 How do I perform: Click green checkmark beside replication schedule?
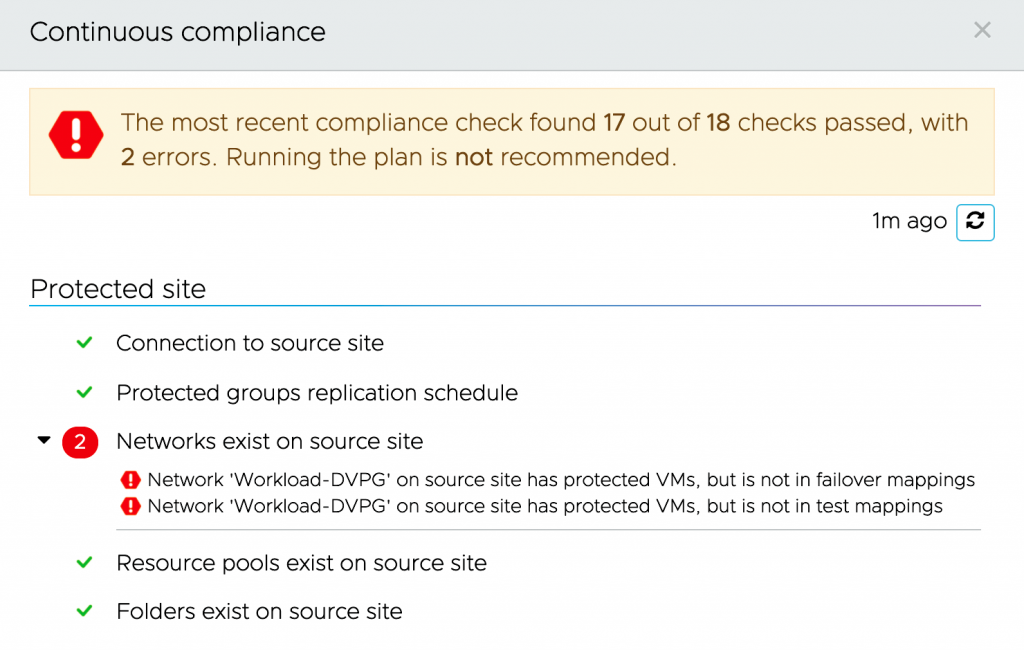(85, 392)
